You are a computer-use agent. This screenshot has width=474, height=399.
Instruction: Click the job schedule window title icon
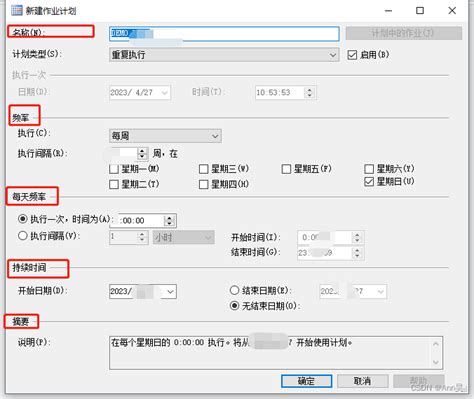tap(17, 11)
